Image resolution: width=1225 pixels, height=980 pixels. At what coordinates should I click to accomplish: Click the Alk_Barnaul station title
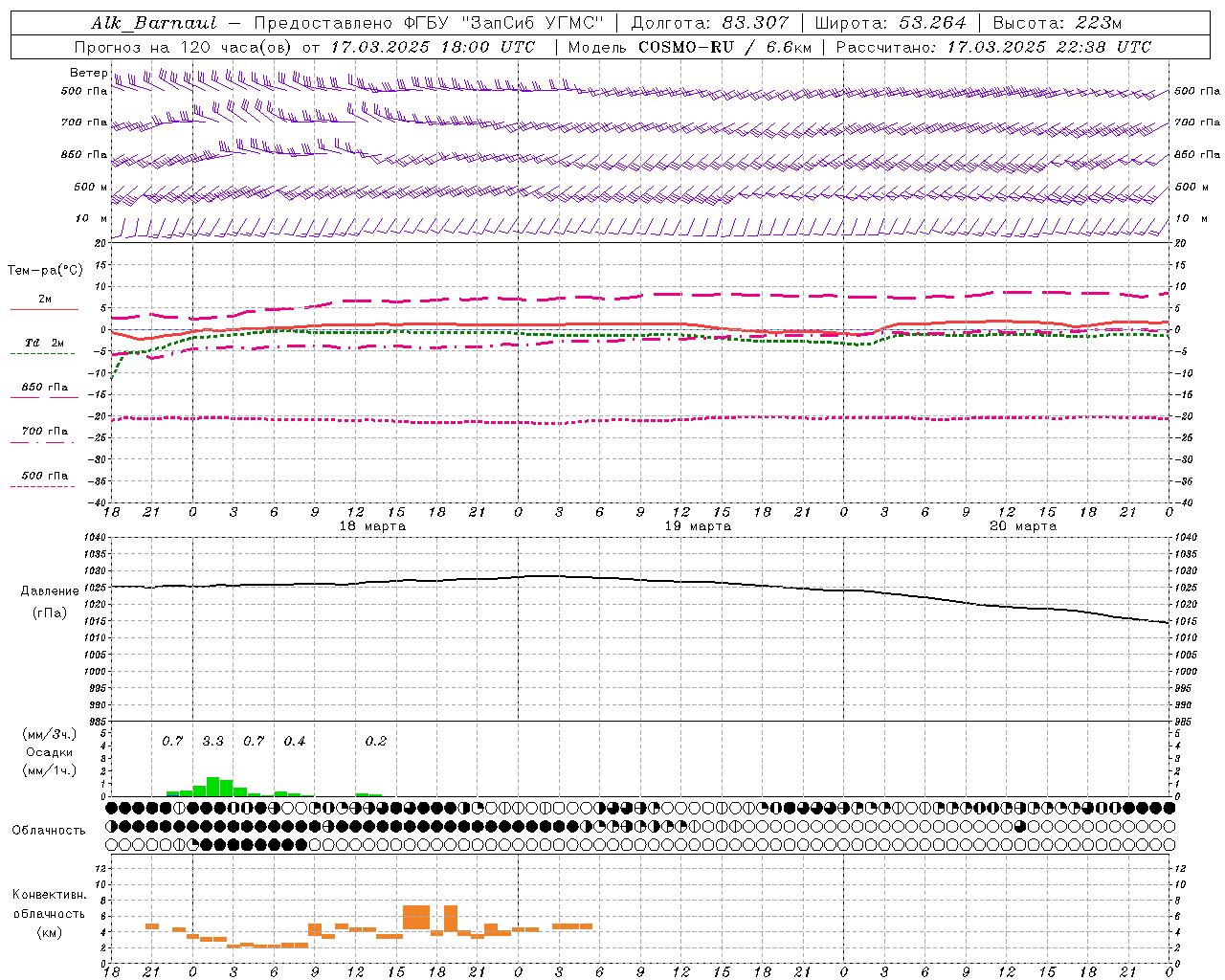(153, 23)
